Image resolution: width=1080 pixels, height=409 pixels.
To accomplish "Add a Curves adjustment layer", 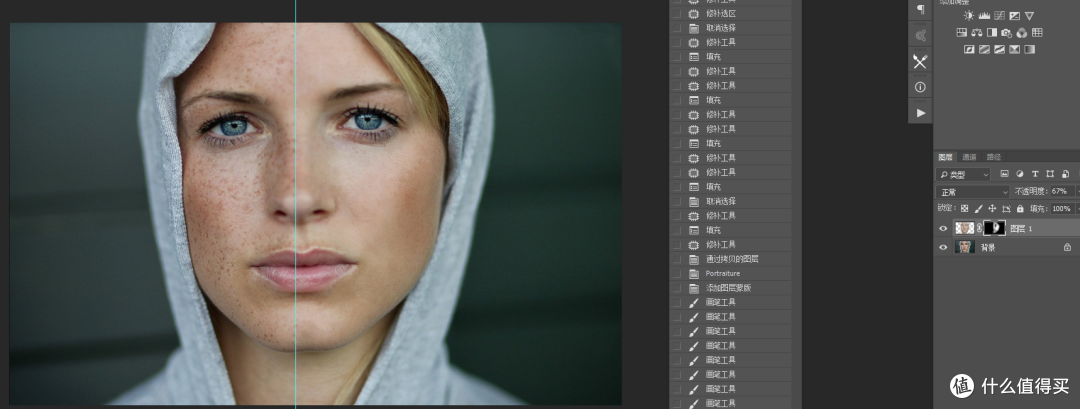I will pyautogui.click(x=999, y=16).
